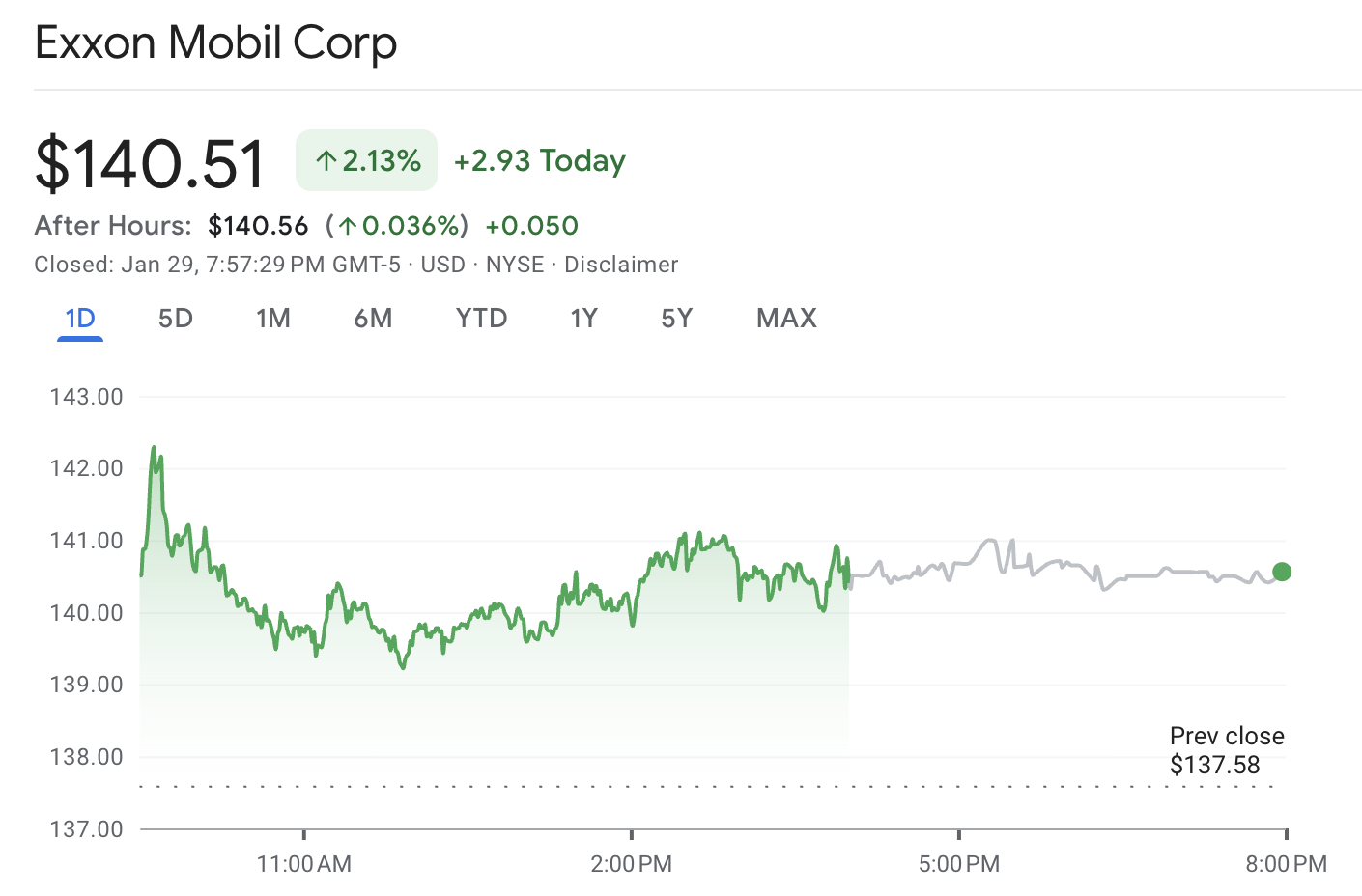Click the green upward arrow in percentage badge
This screenshot has width=1362, height=896.
326,159
